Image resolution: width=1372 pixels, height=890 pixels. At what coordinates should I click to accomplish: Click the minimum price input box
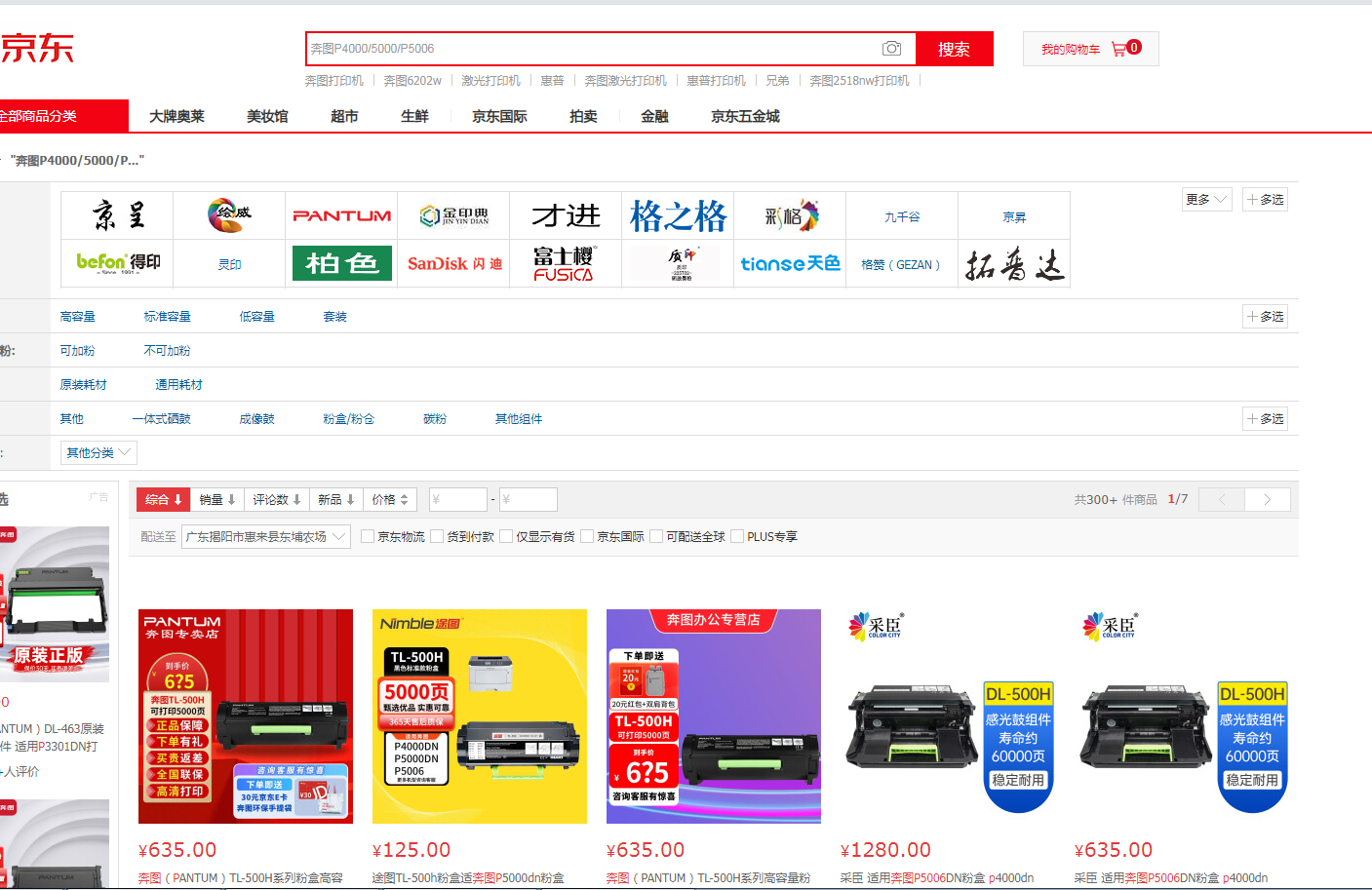[x=457, y=499]
